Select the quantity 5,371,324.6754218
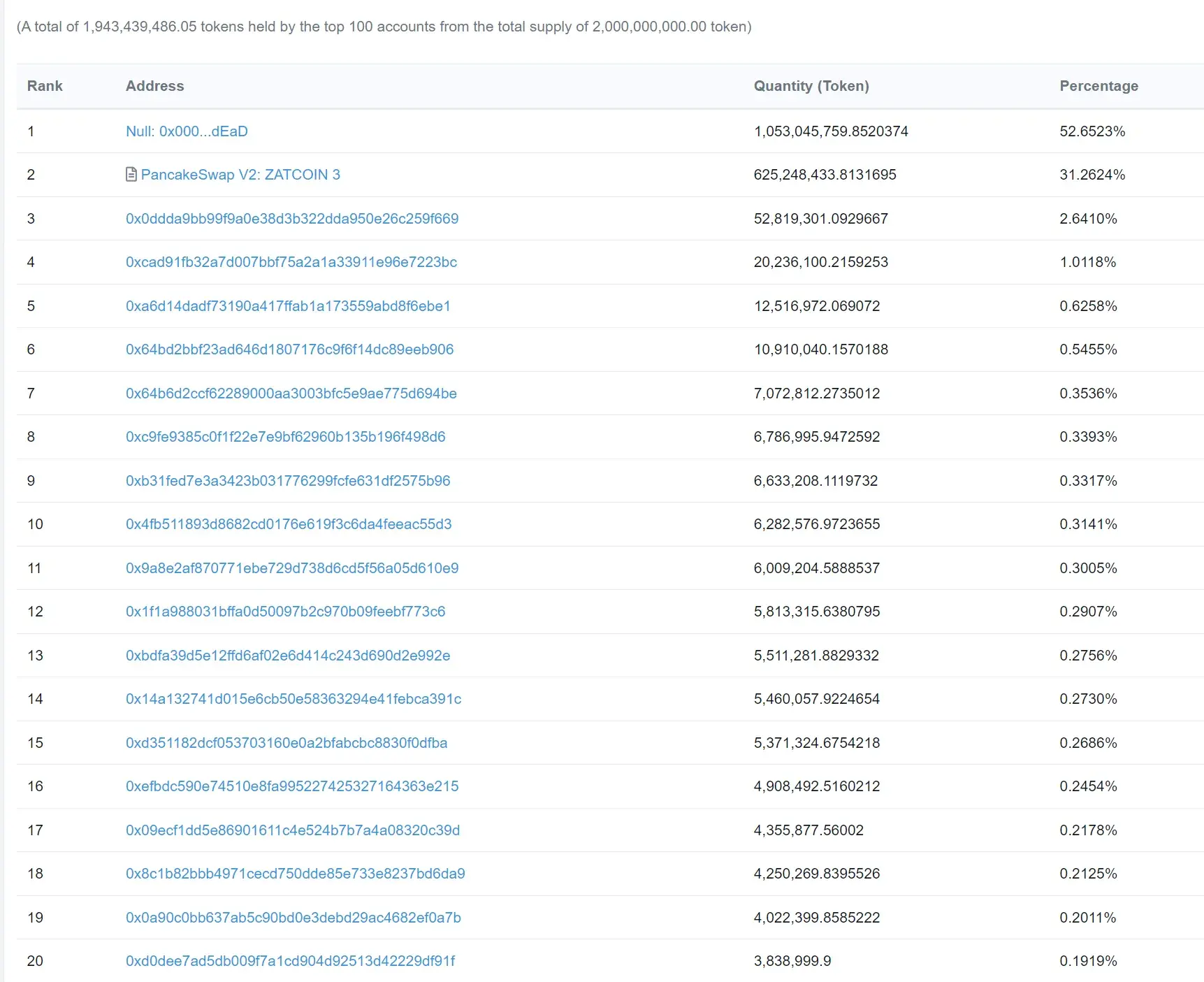 pyautogui.click(x=817, y=743)
